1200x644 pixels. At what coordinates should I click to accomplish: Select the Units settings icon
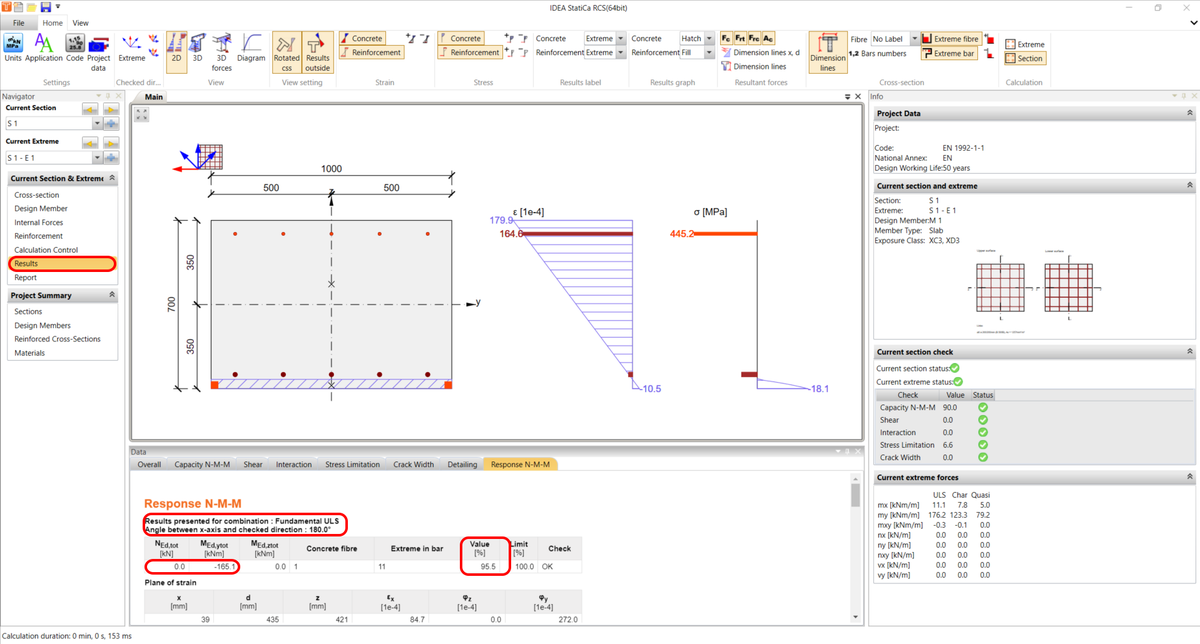pyautogui.click(x=13, y=45)
